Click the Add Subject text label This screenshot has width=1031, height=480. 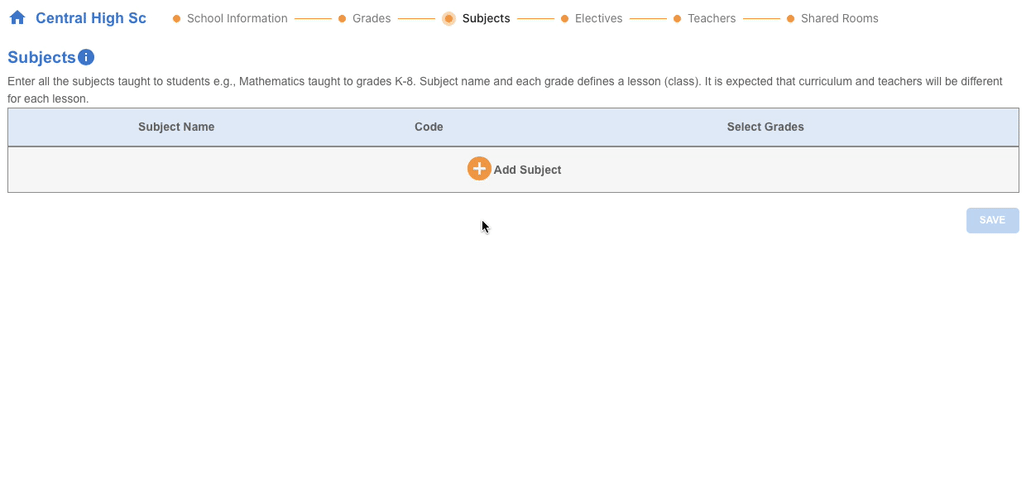pos(527,170)
